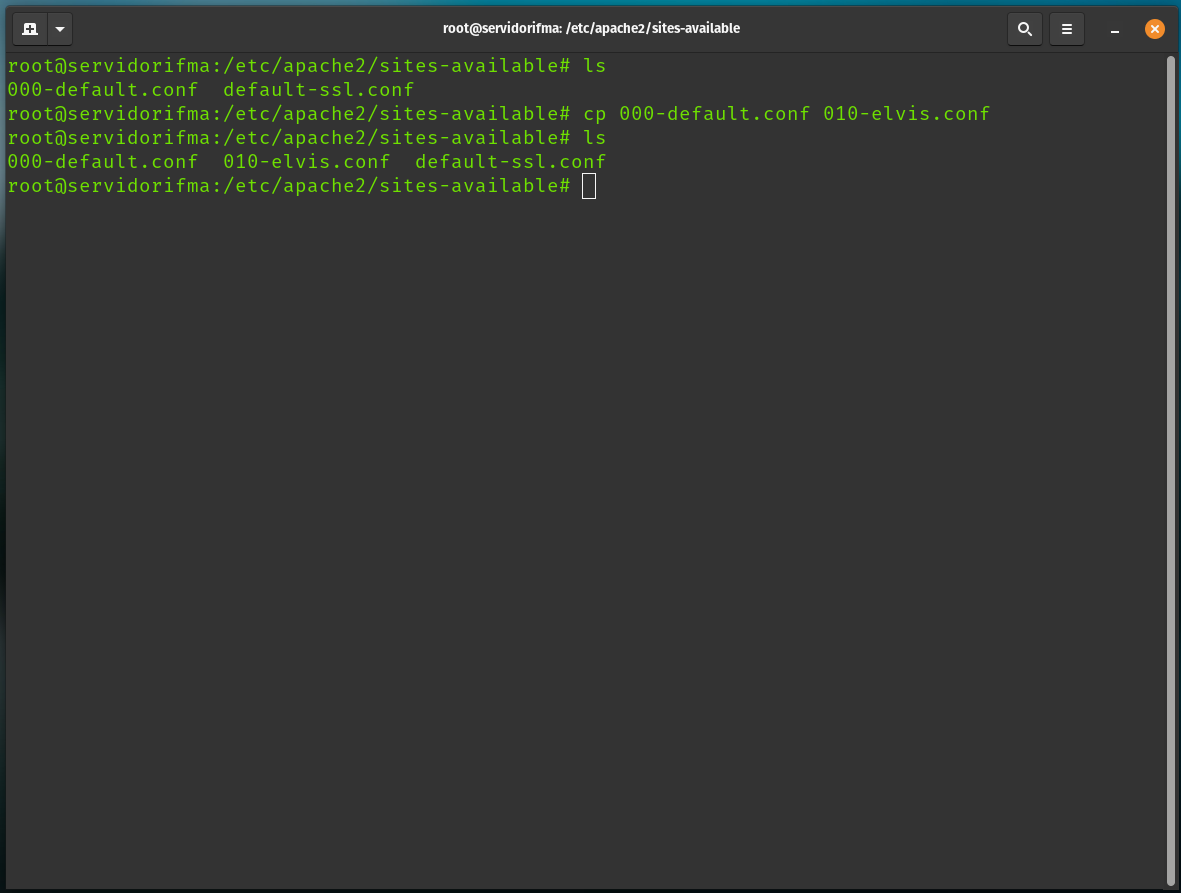The image size is (1181, 893).
Task: Select the window title showing sites-available path
Action: (591, 28)
